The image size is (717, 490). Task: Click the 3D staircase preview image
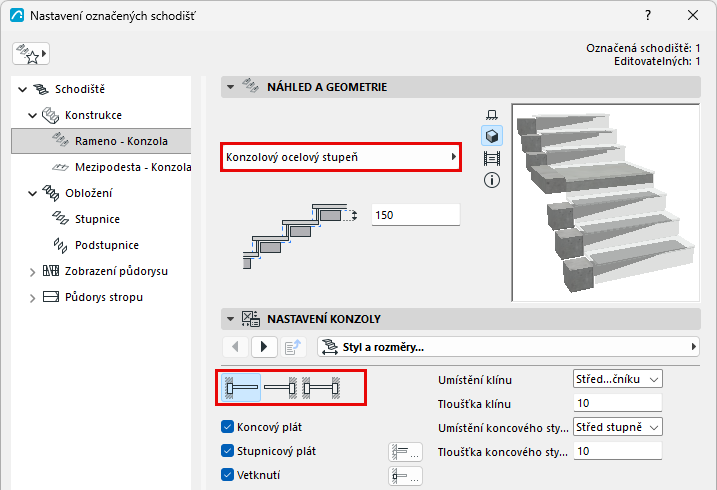[606, 202]
